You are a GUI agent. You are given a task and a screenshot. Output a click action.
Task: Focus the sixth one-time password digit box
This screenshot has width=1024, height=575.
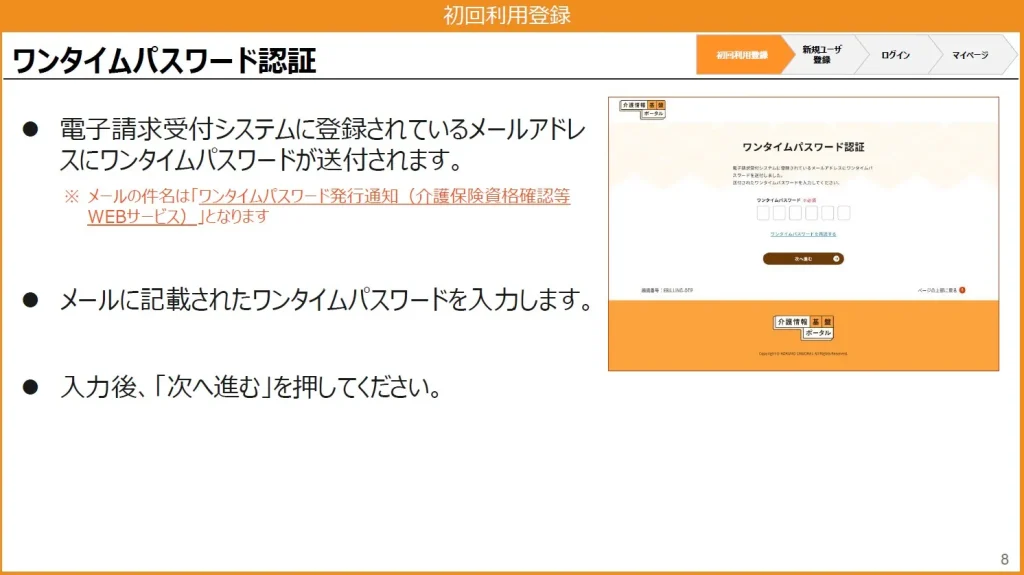coord(843,213)
